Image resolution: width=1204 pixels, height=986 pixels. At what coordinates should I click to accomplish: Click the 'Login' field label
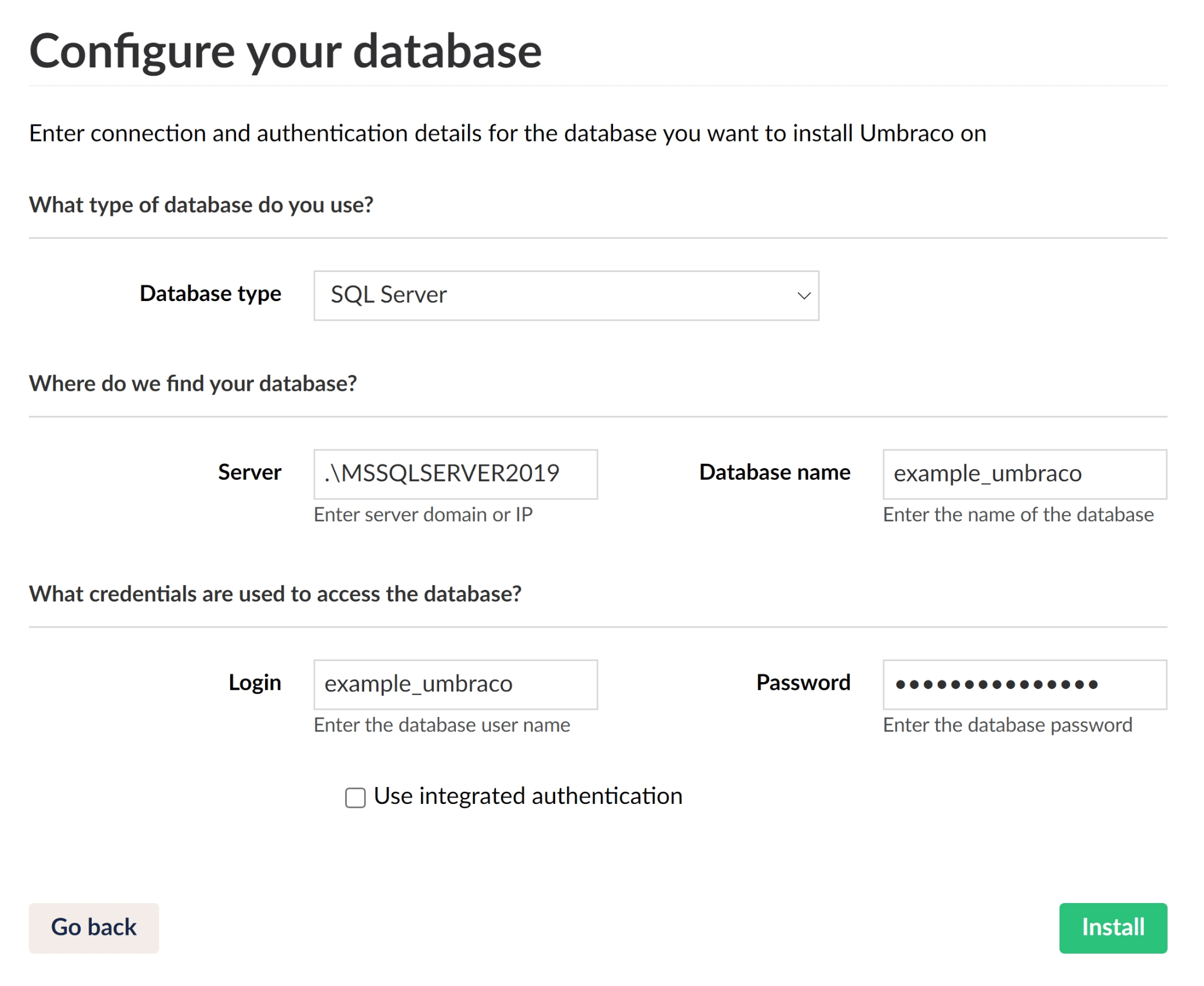255,683
